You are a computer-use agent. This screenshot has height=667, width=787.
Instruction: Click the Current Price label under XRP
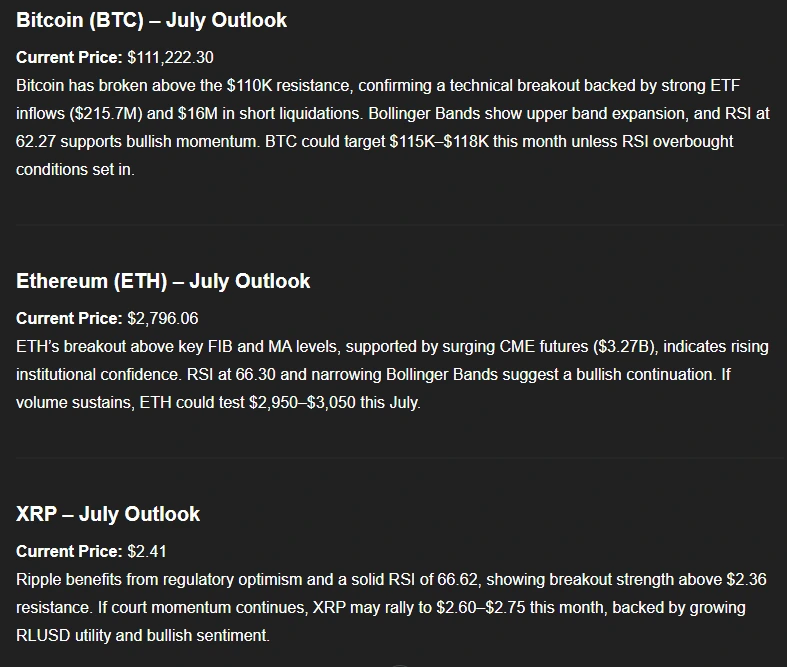(x=69, y=551)
